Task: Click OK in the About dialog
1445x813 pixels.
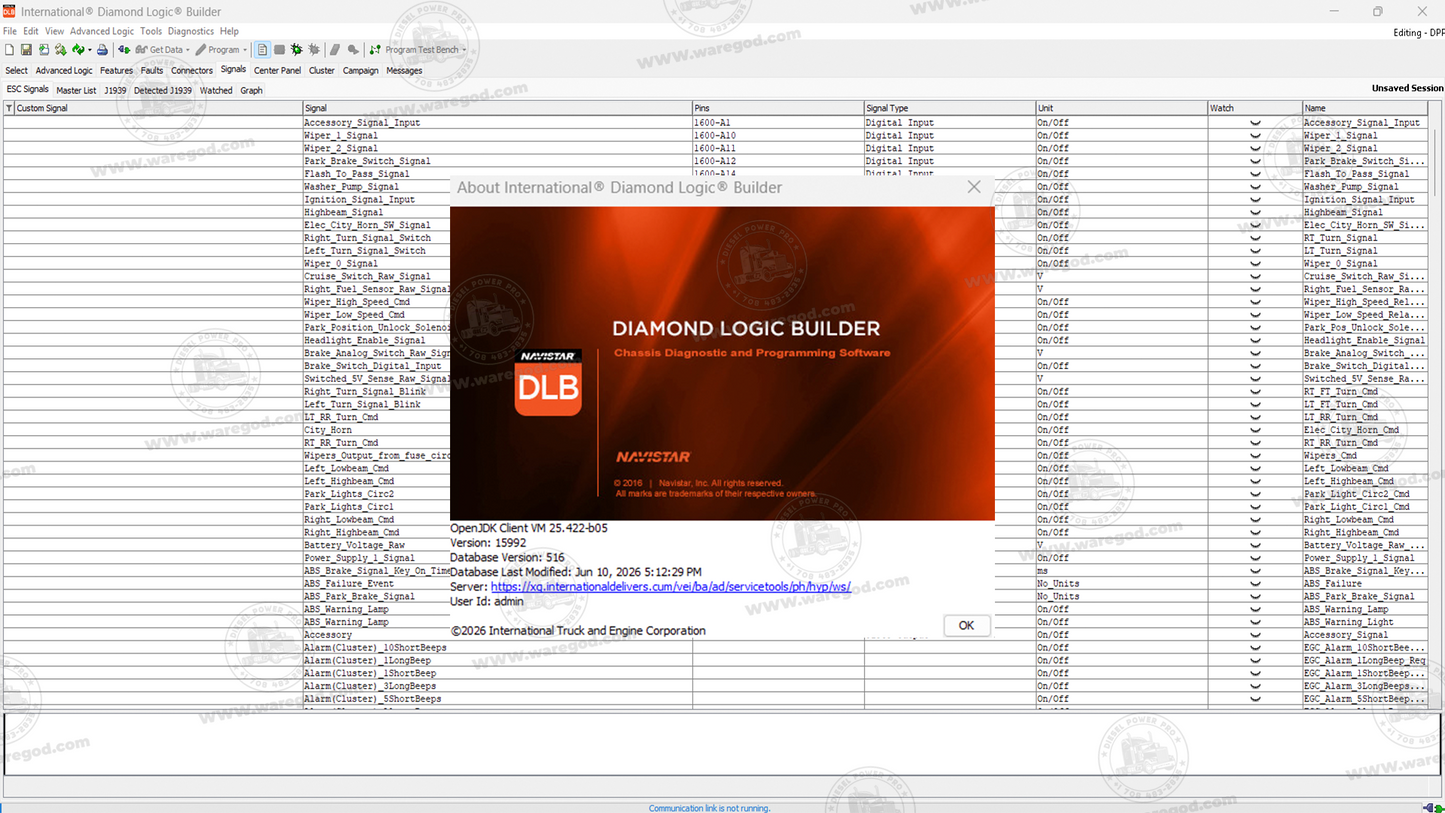Action: point(966,626)
